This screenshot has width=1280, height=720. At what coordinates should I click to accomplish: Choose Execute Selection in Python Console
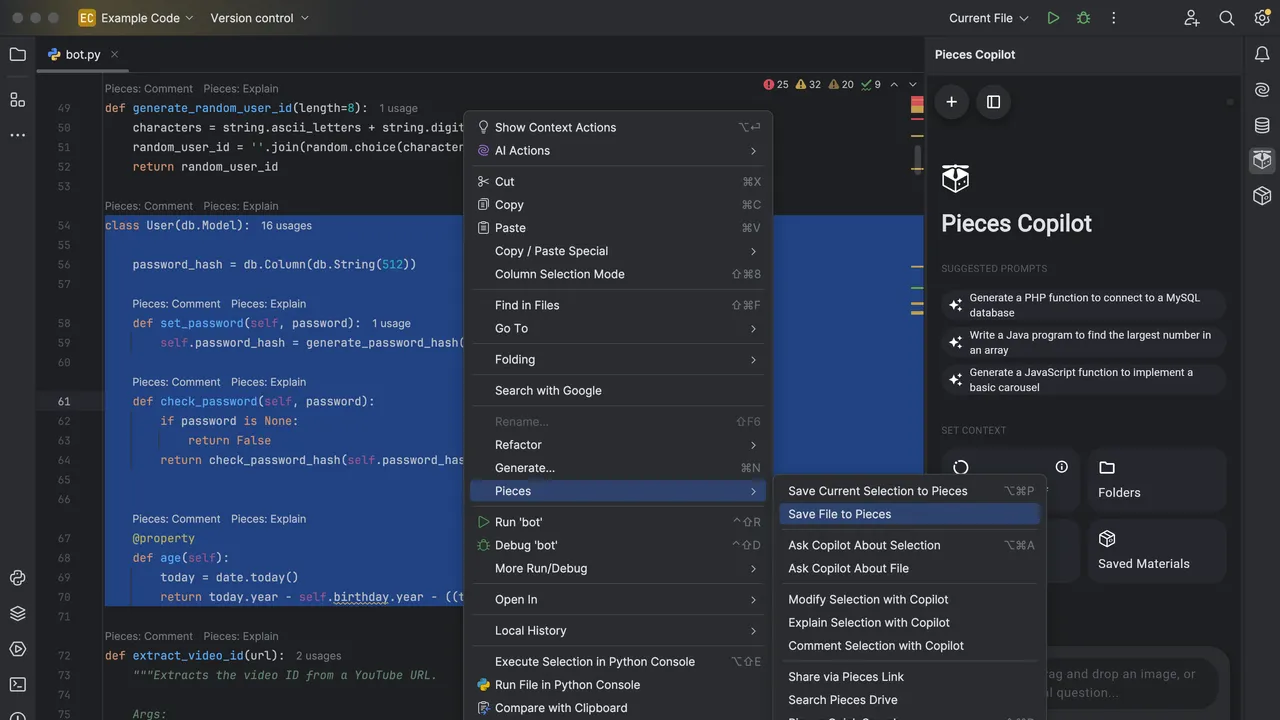point(619,661)
